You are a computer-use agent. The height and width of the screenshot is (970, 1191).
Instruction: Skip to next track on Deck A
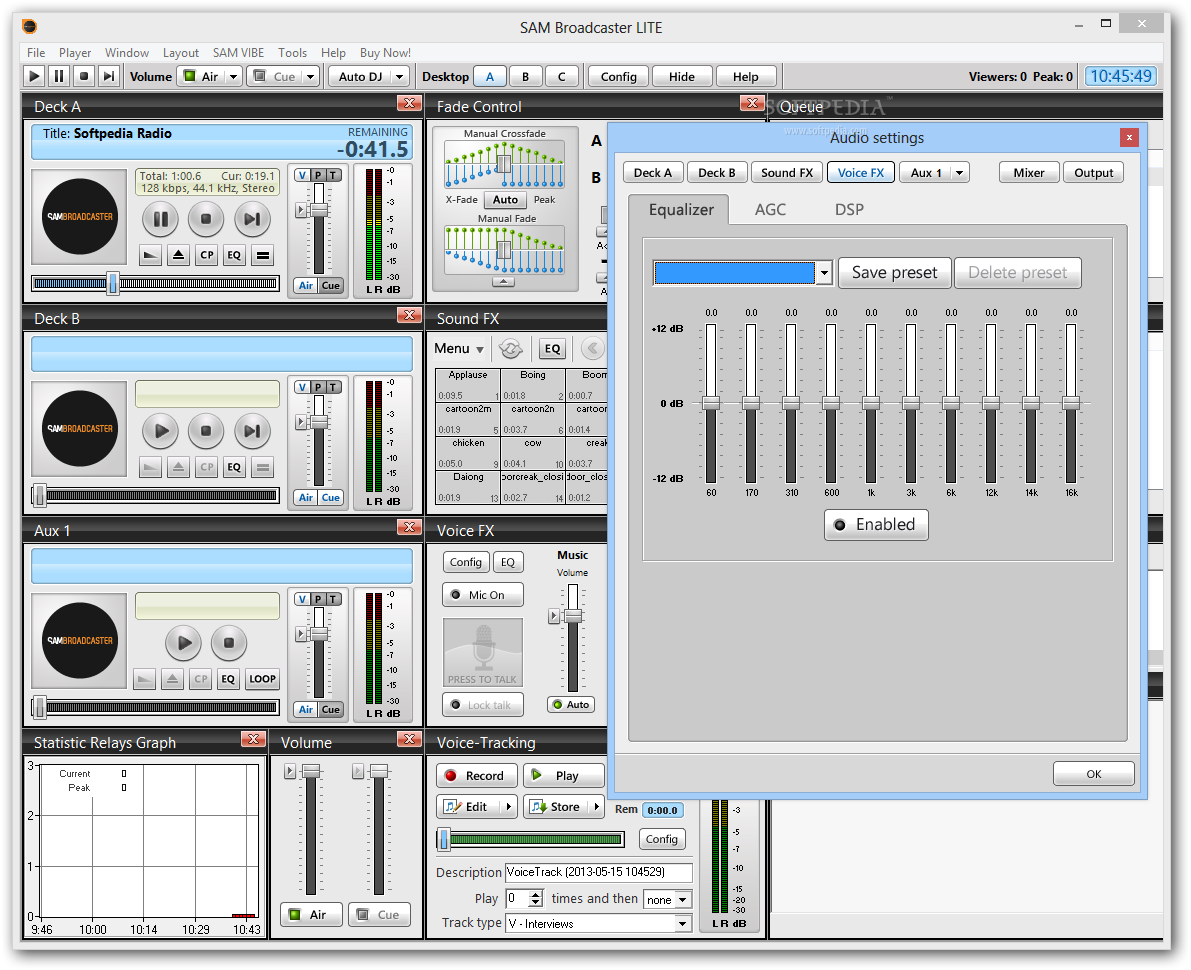(252, 220)
